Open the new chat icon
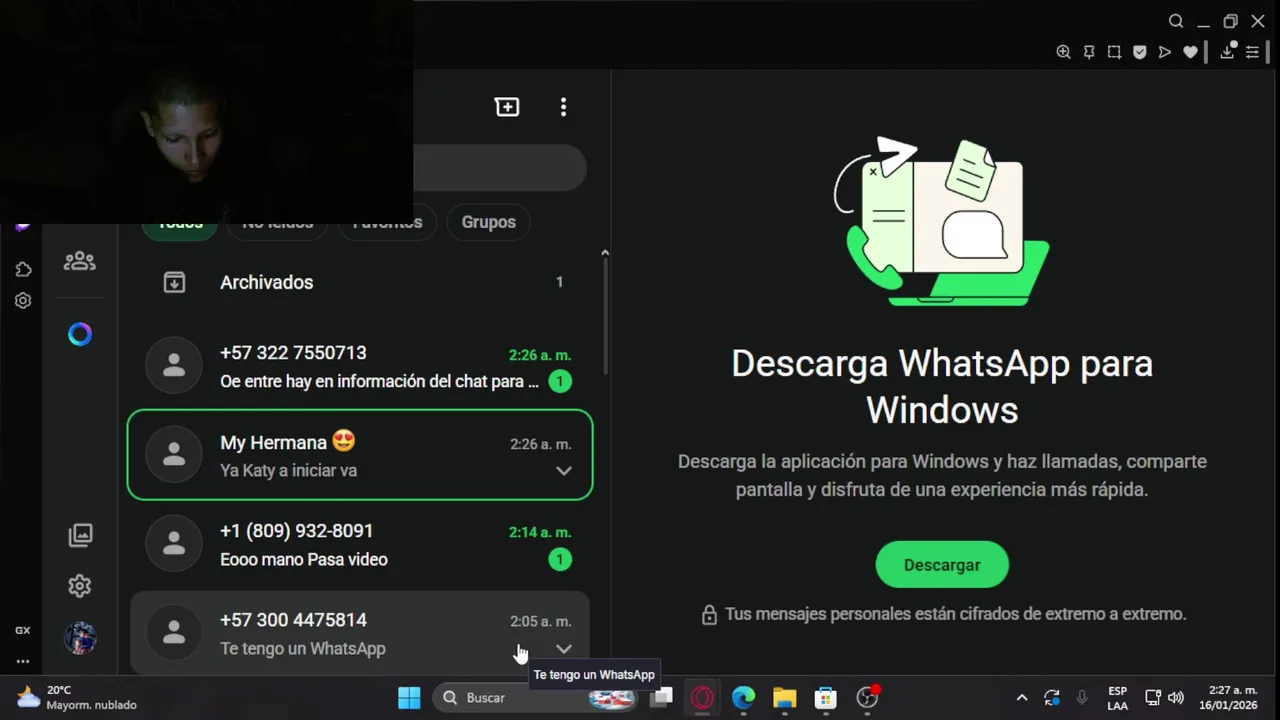The width and height of the screenshot is (1280, 720). click(x=507, y=107)
